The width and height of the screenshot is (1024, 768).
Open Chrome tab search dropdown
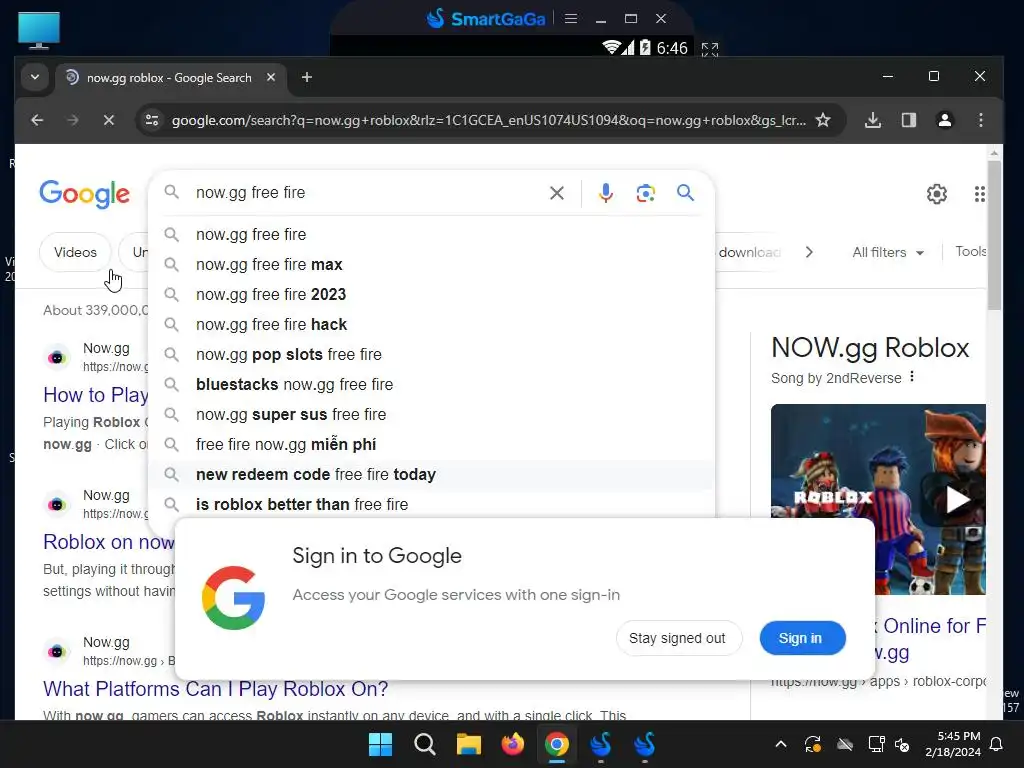35,77
